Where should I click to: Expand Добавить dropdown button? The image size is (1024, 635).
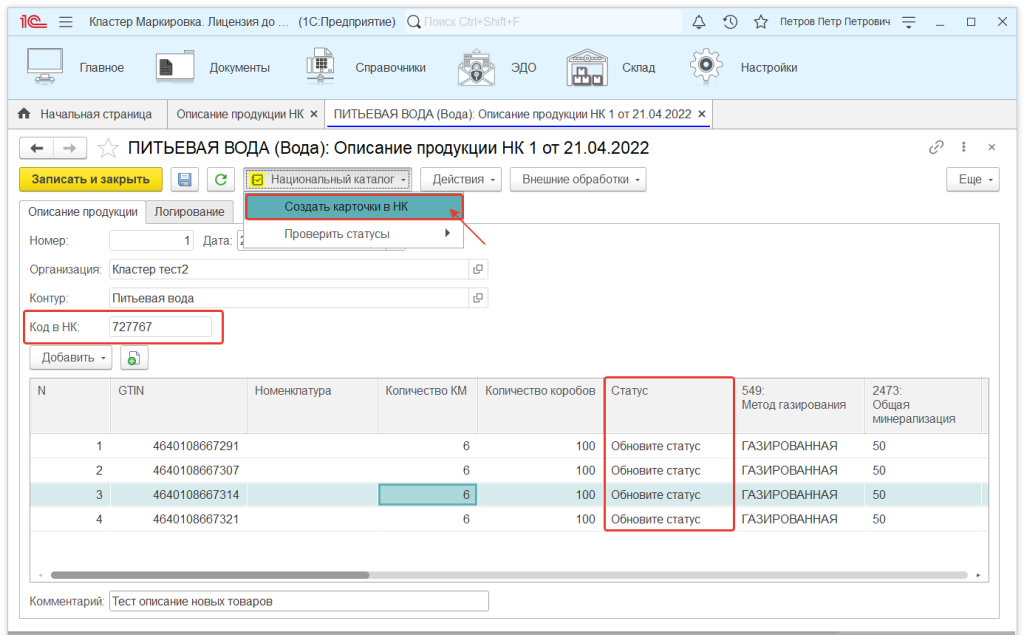click(71, 357)
